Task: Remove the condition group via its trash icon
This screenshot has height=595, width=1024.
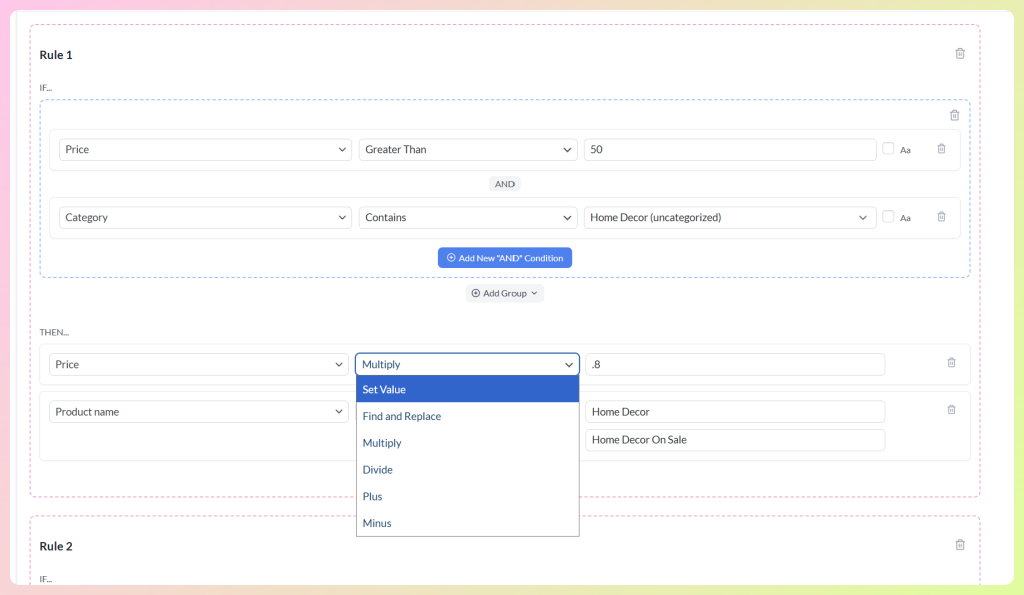Action: 954,114
